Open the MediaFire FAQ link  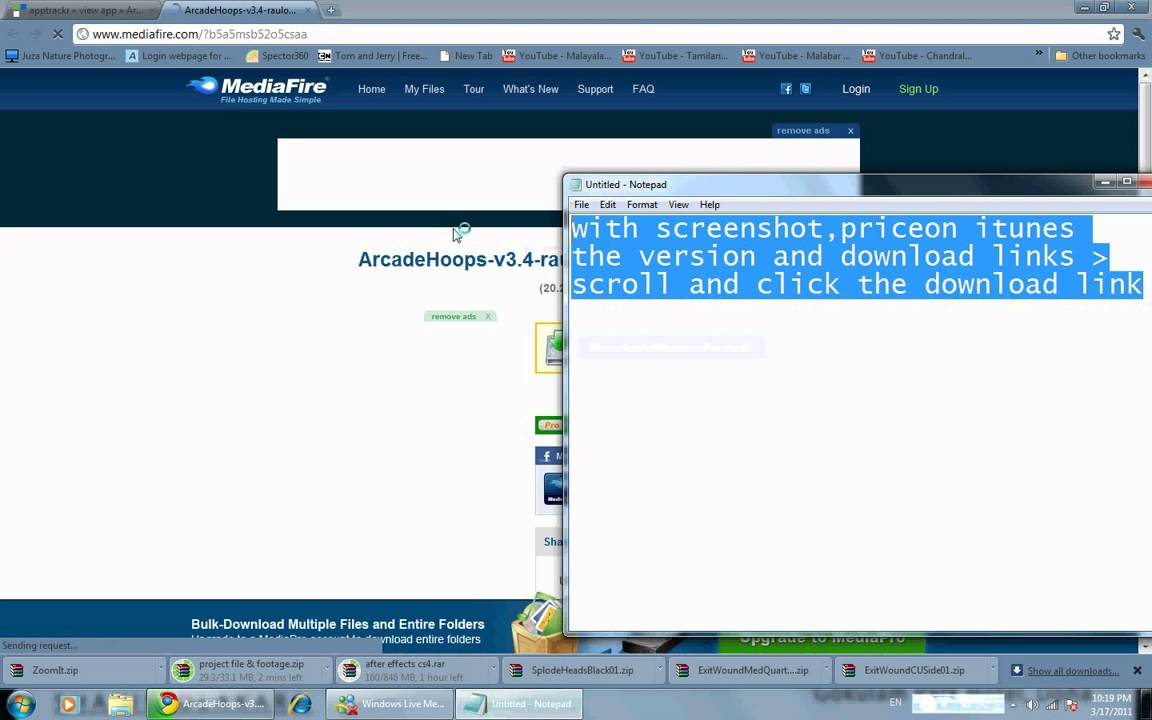tap(643, 89)
